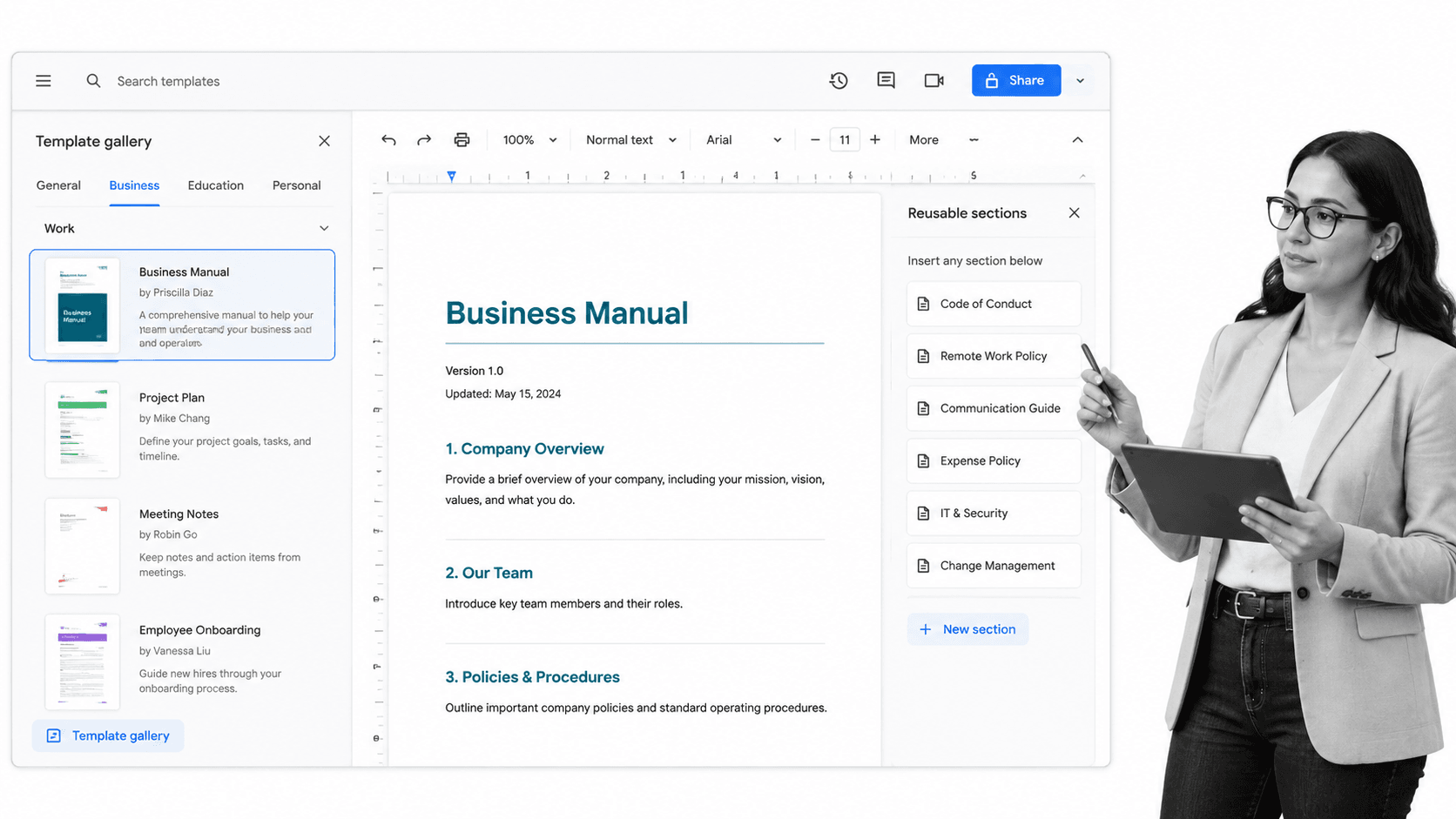Switch to the Personal tab

296,185
